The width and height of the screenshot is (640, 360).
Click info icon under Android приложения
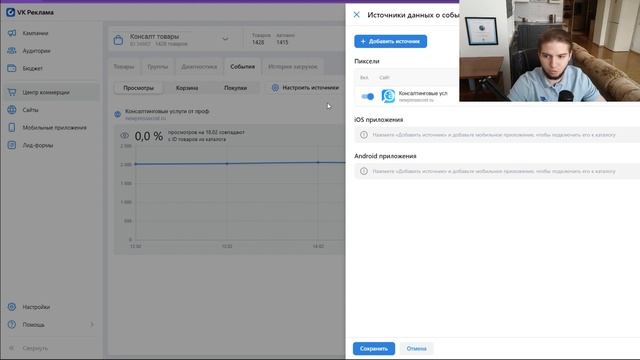coord(364,171)
